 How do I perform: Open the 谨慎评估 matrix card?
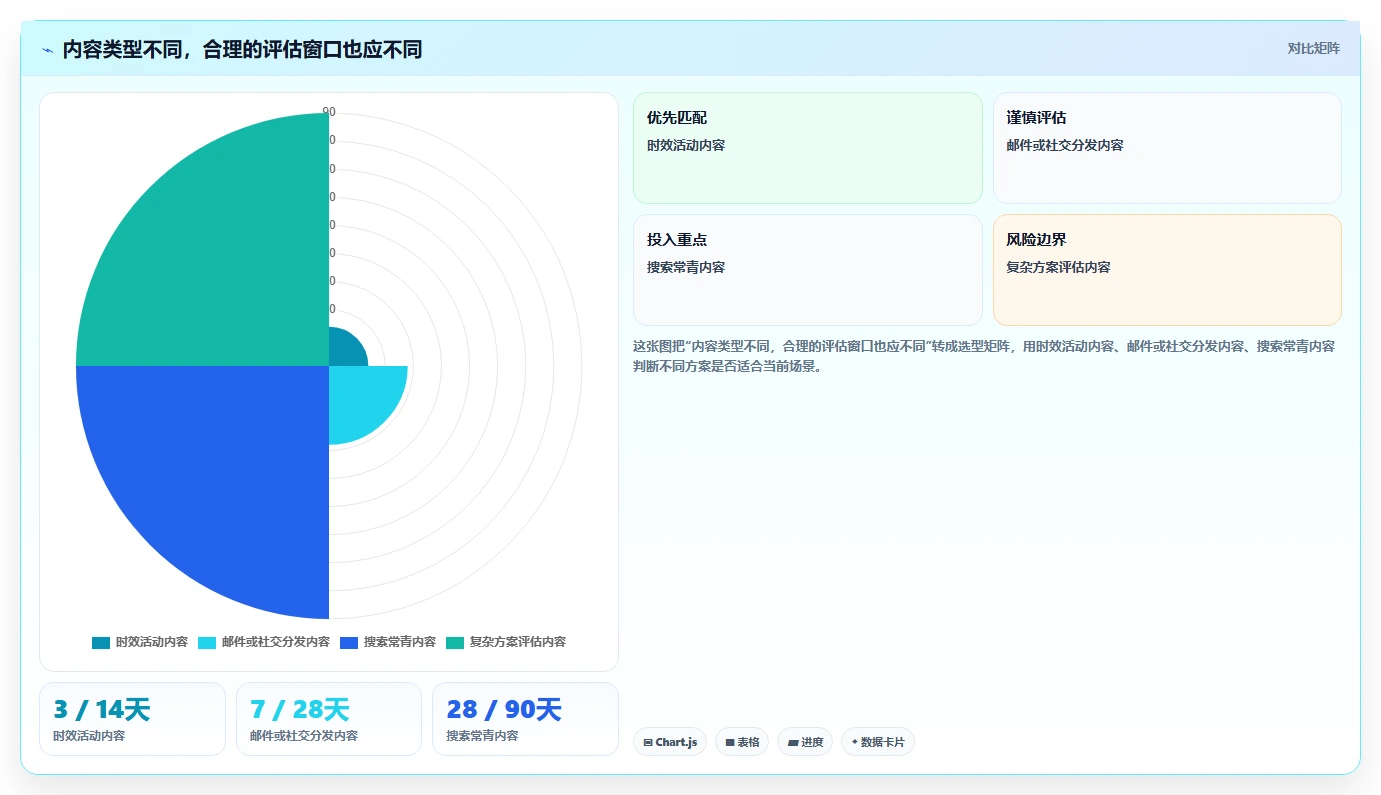point(1167,148)
